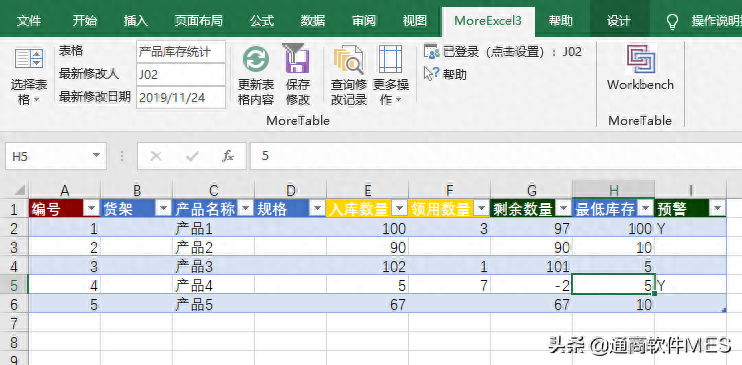Click the 预警 Y cell in row 2
742x365 pixels.
click(690, 229)
